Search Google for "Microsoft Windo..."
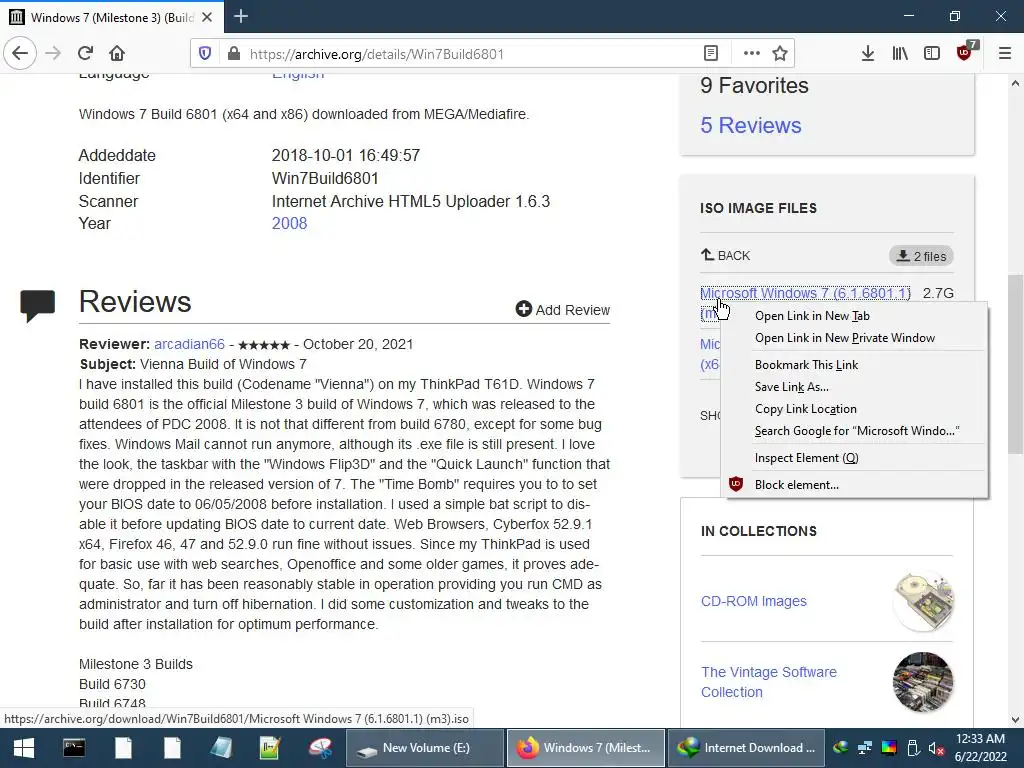1024x768 pixels. point(857,431)
